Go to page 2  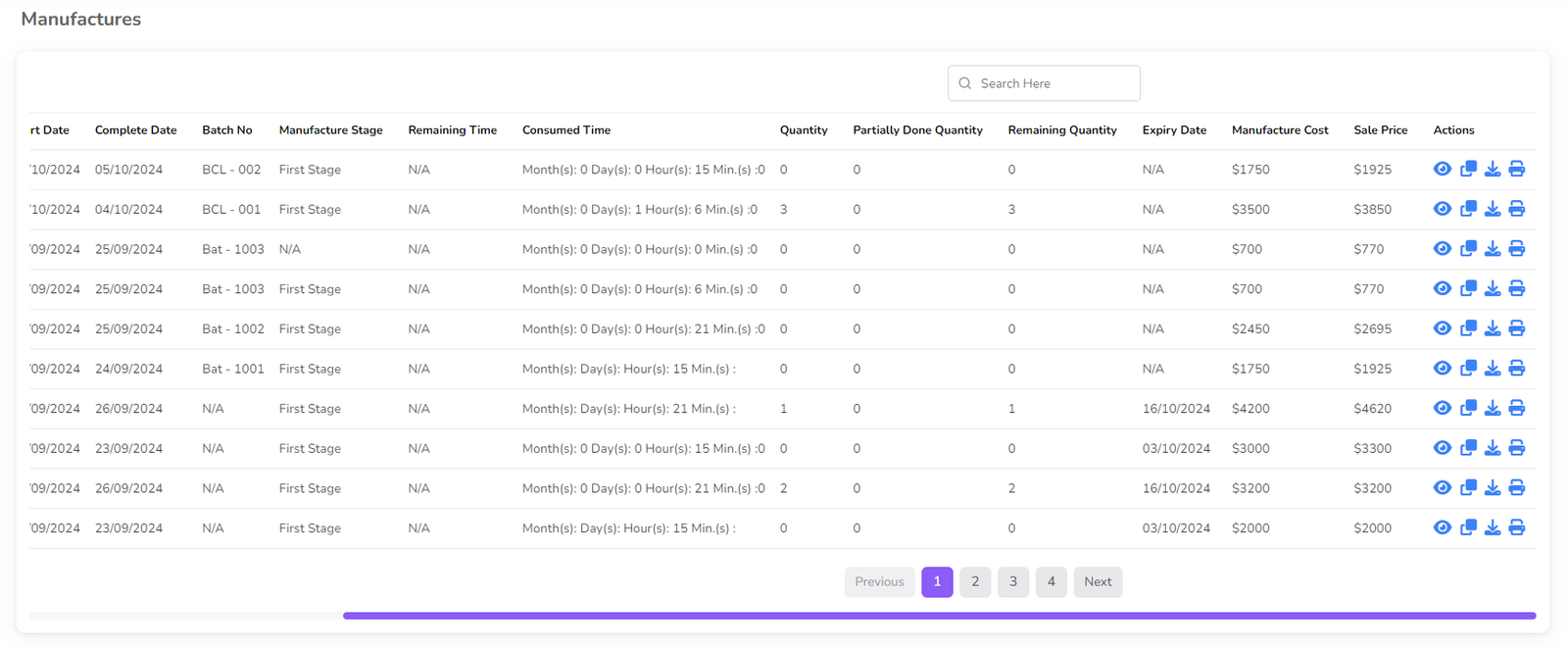tap(975, 581)
